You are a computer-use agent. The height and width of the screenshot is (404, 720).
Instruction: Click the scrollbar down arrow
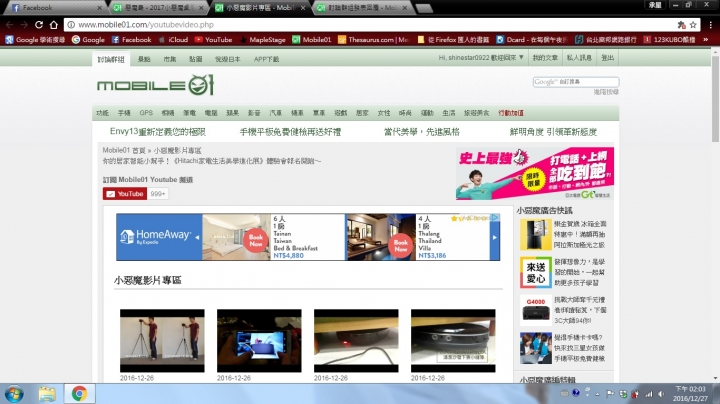(715, 378)
